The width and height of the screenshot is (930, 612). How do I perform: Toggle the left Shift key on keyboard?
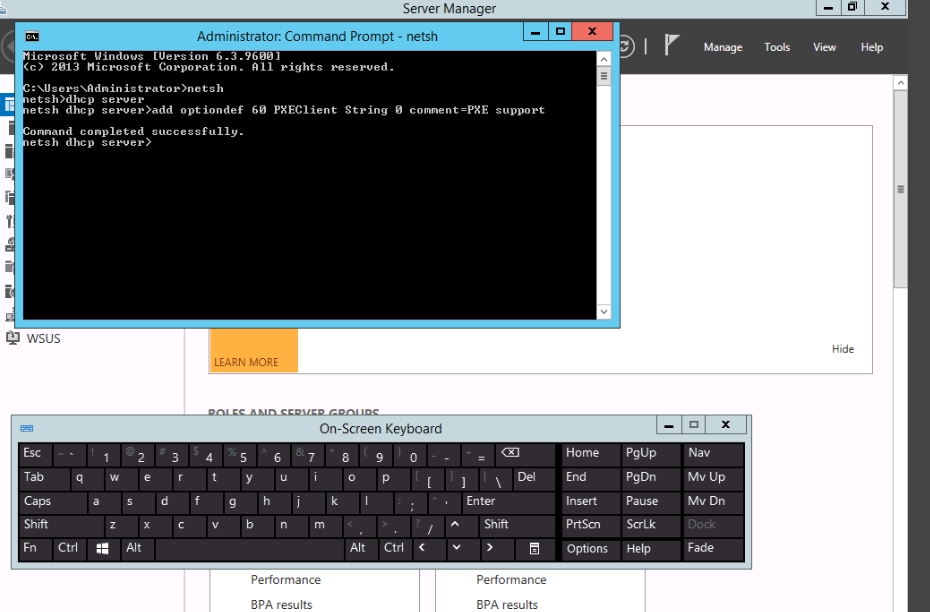[x=61, y=525]
